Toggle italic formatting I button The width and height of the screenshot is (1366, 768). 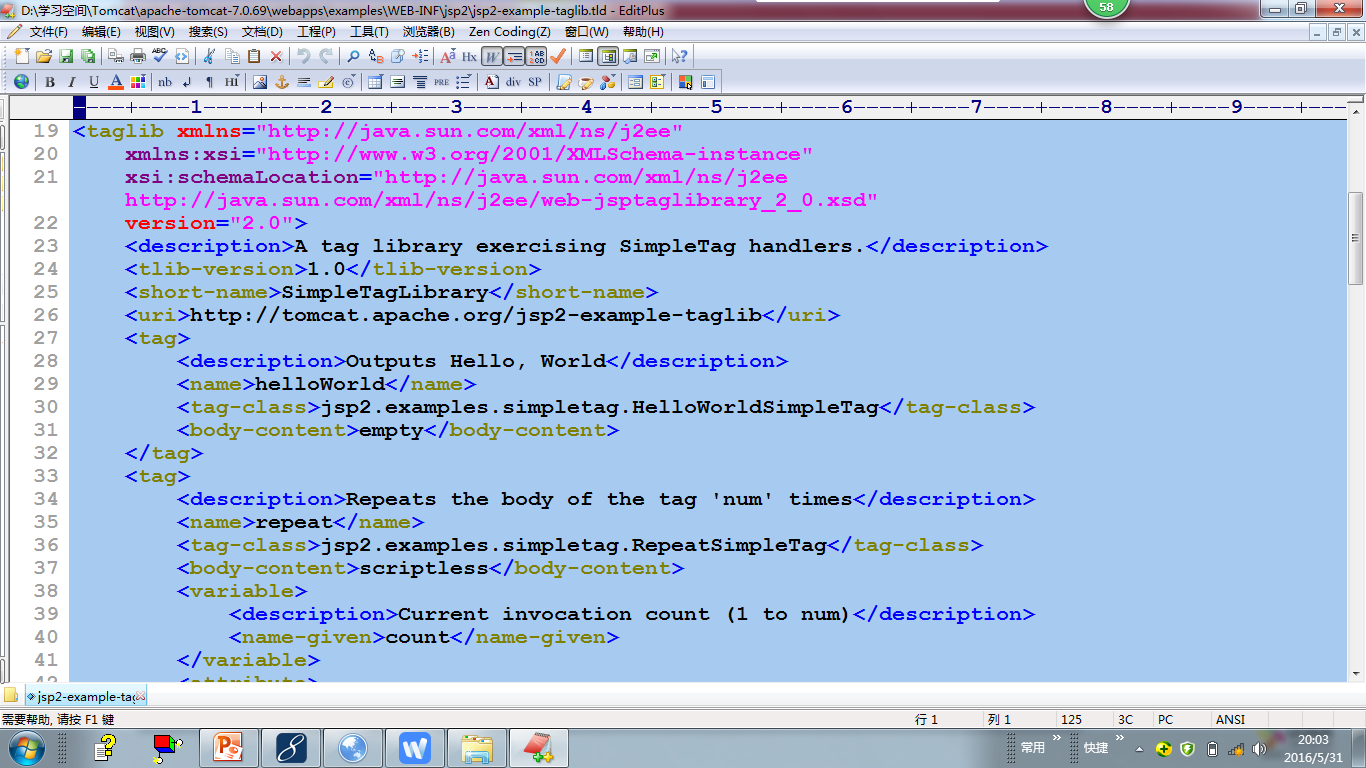[x=72, y=82]
